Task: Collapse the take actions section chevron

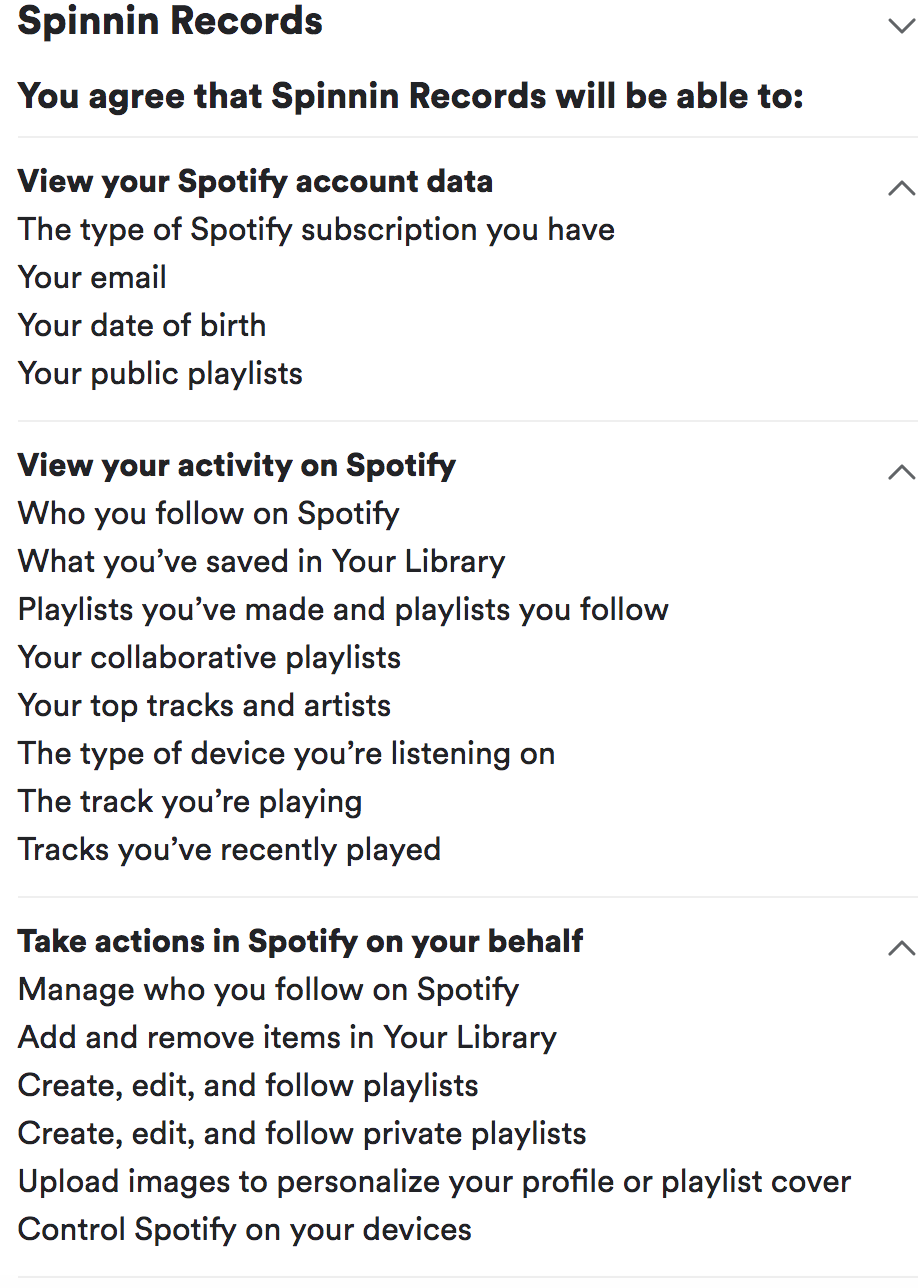Action: pos(901,947)
